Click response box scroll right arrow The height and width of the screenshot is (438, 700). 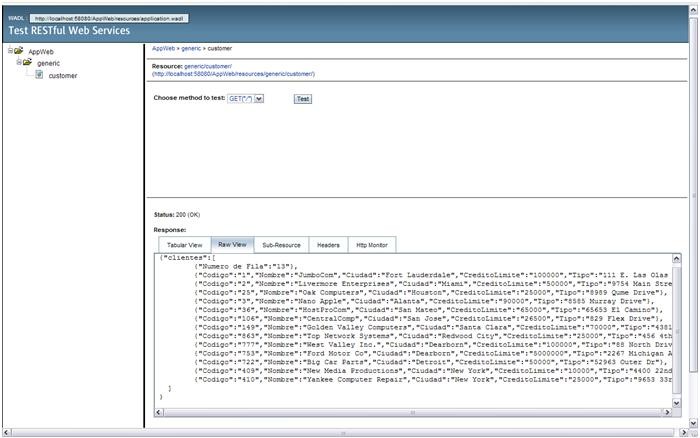click(x=667, y=412)
